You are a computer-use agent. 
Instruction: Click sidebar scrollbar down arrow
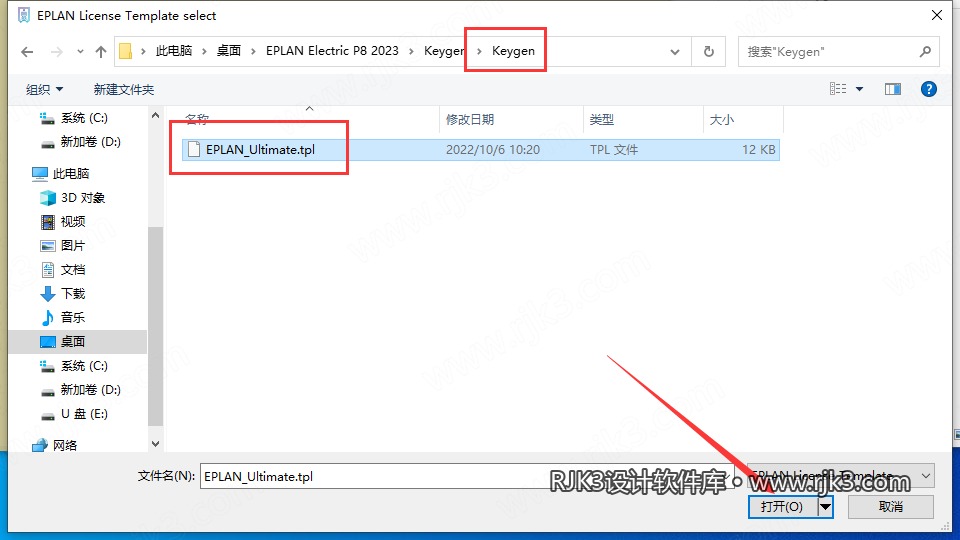tap(156, 444)
